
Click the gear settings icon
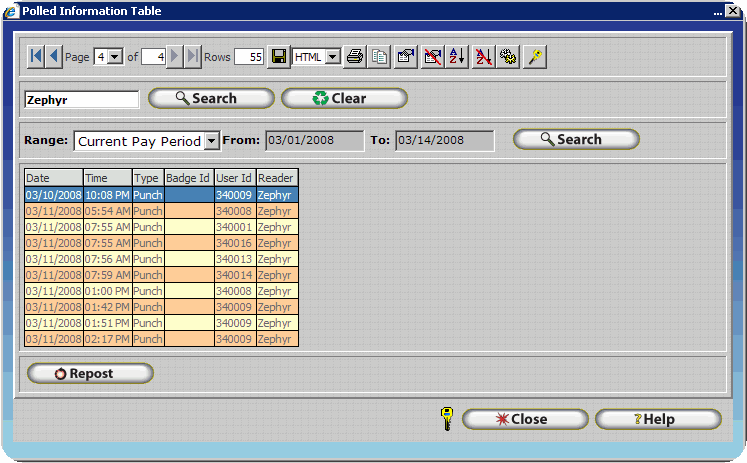[x=509, y=57]
